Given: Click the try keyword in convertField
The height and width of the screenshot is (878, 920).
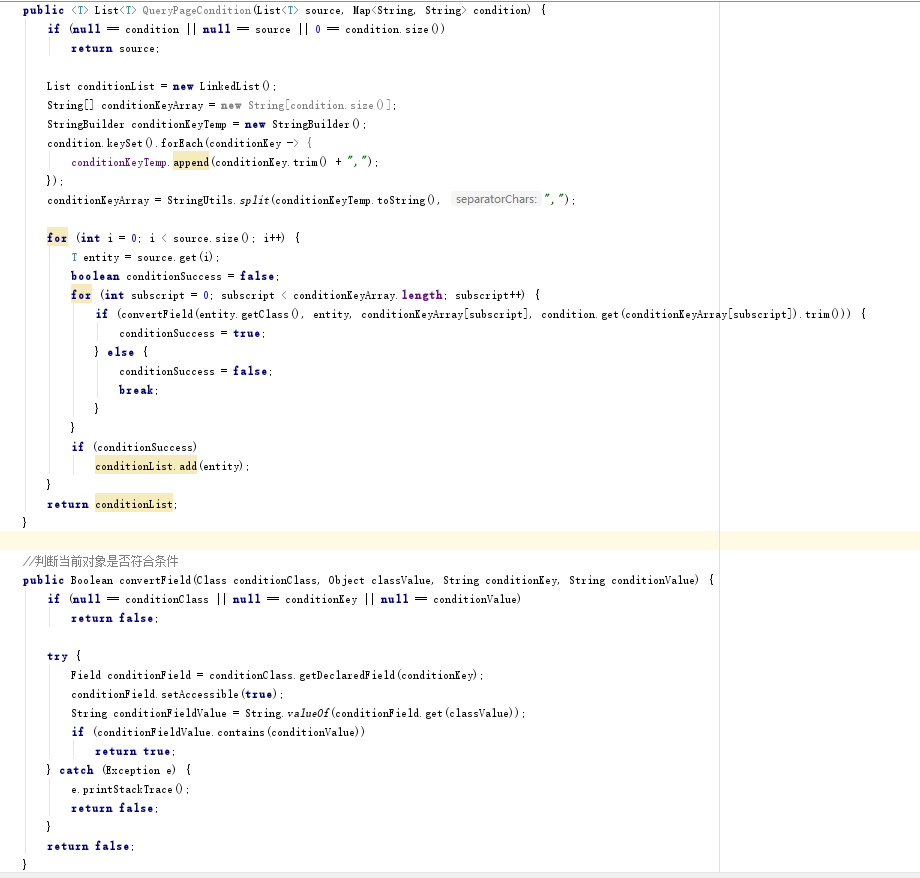Looking at the screenshot, I should coord(57,656).
